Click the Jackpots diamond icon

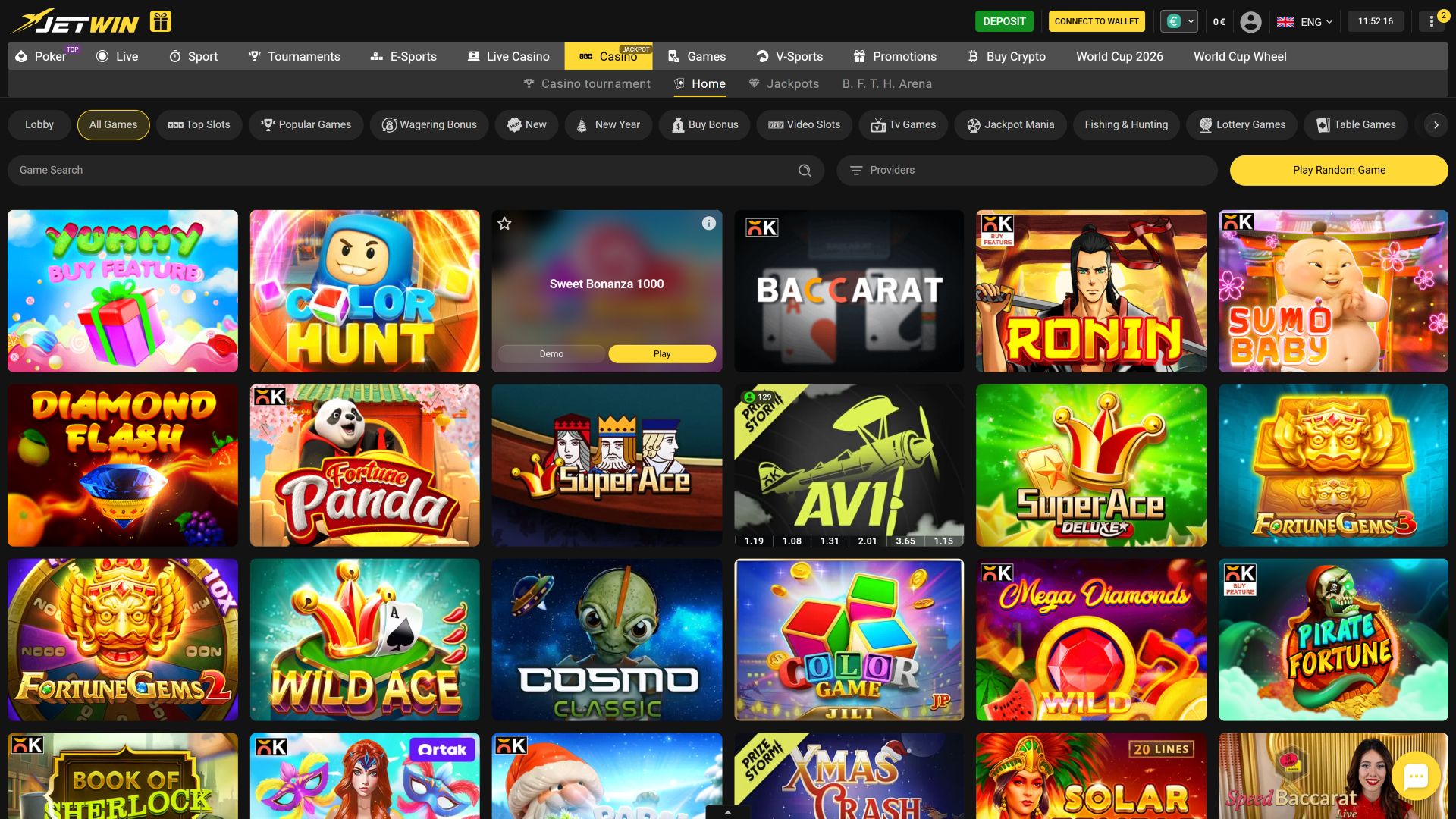(x=754, y=83)
